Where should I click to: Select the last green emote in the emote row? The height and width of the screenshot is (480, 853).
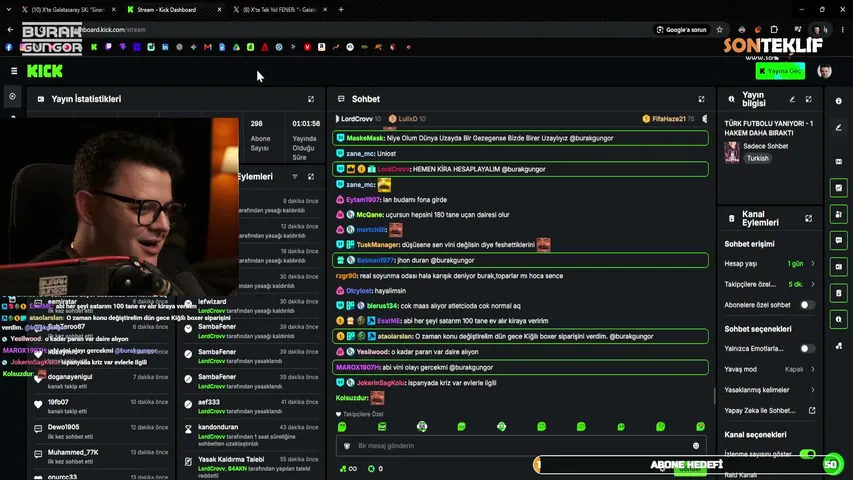700,427
